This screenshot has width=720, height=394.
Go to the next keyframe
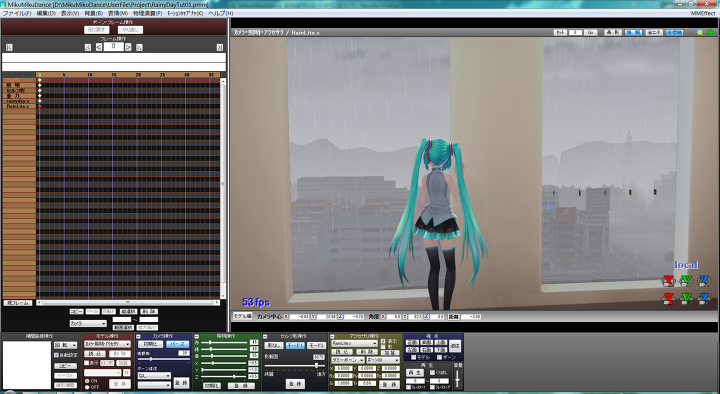(x=139, y=47)
